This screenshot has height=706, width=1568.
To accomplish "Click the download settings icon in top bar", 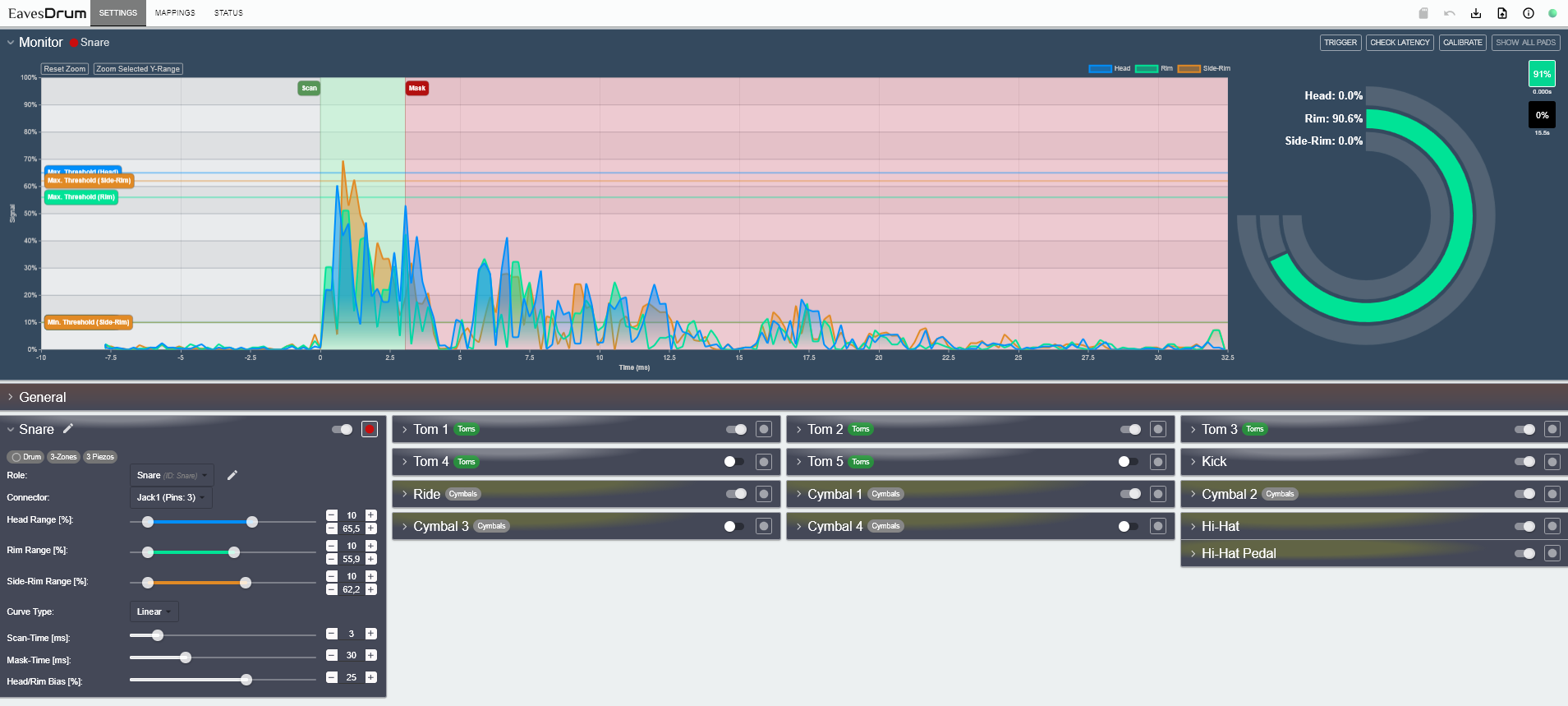I will coord(1476,13).
